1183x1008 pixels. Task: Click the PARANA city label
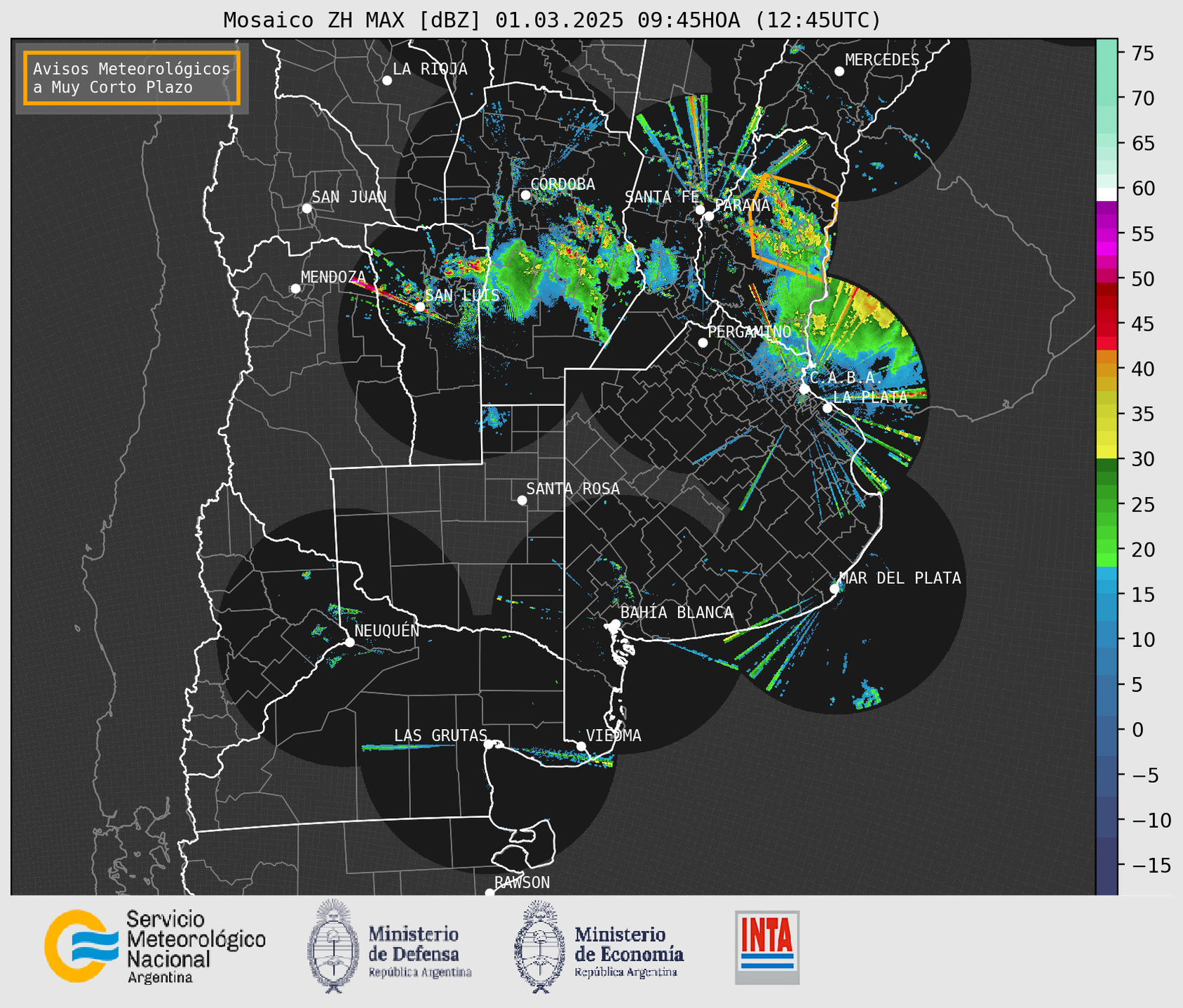coord(742,205)
